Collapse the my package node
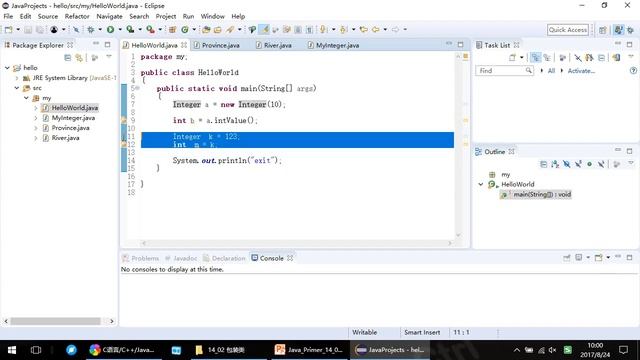The image size is (640, 360). pyautogui.click(x=26, y=98)
